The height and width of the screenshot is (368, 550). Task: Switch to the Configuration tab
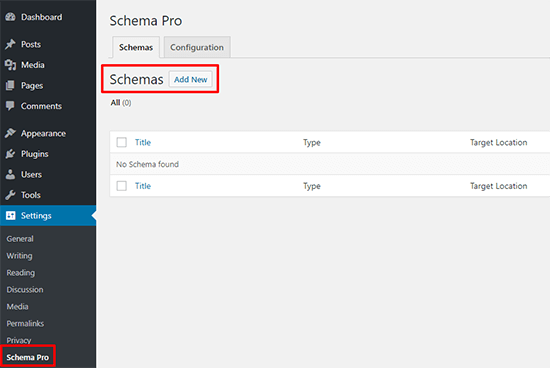[x=197, y=47]
